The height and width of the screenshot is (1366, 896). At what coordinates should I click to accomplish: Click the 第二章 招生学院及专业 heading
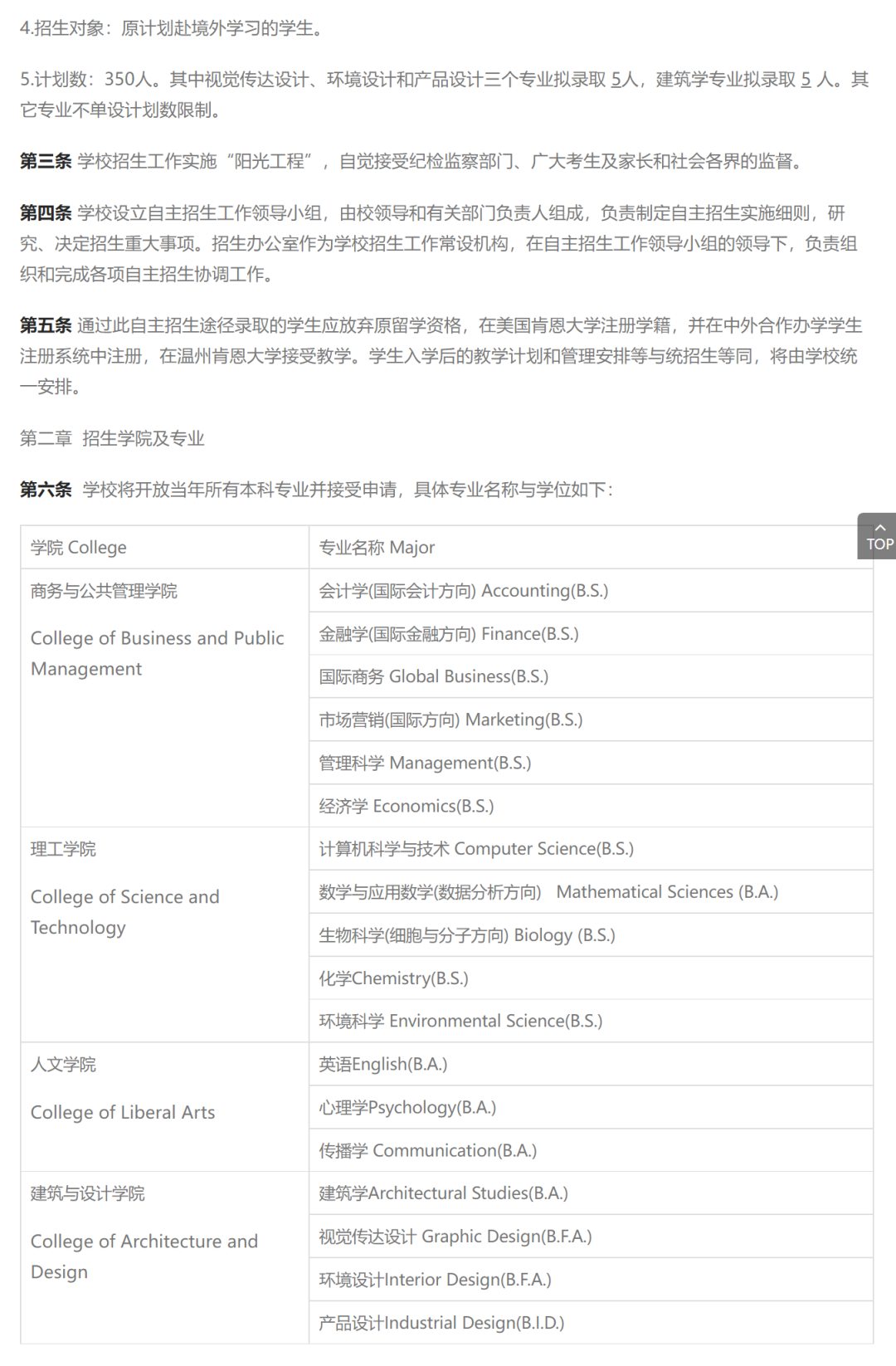click(112, 438)
